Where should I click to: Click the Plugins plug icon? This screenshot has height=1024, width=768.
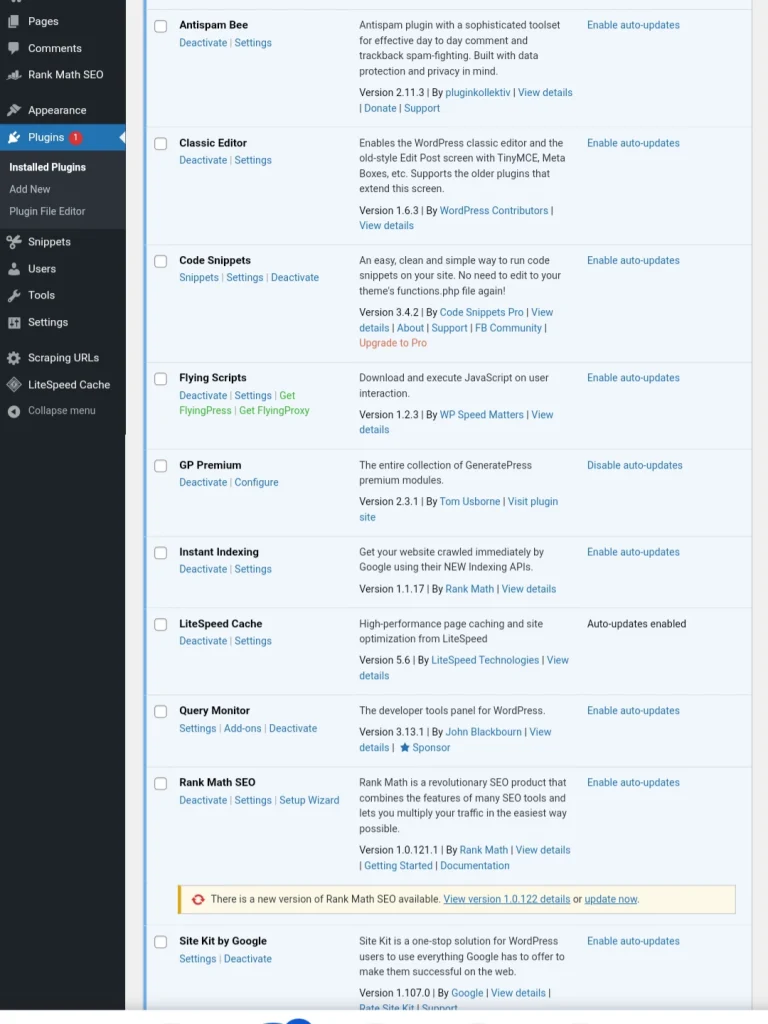click(14, 138)
